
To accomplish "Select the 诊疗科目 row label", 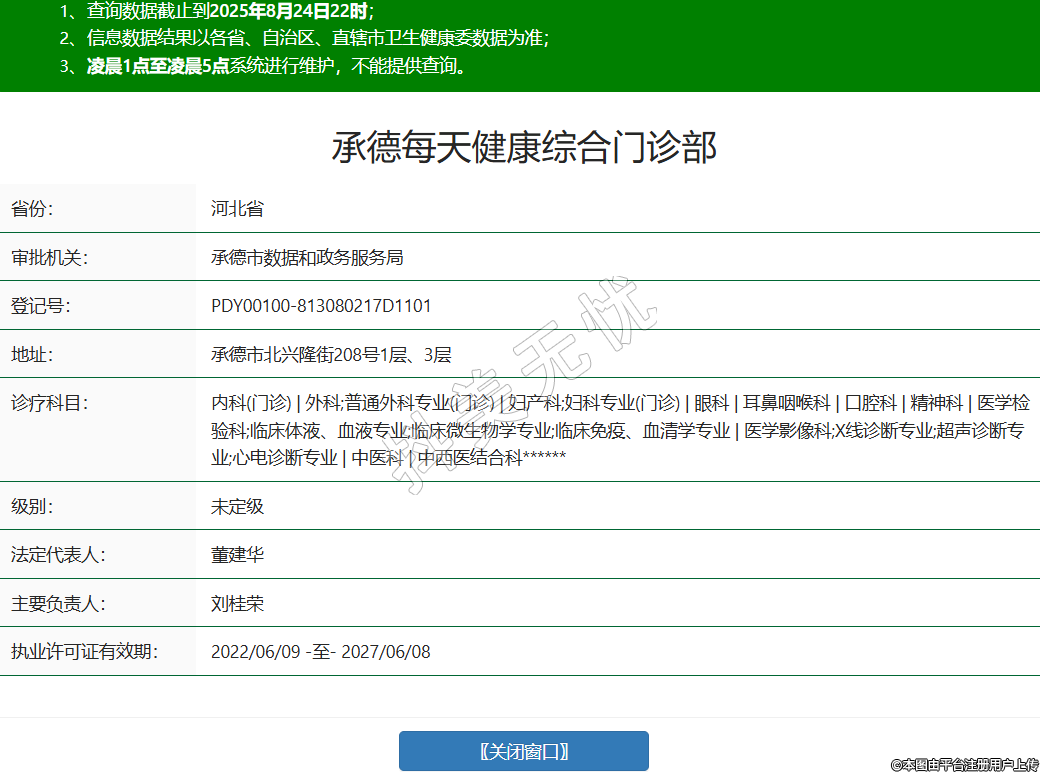I will (50, 403).
